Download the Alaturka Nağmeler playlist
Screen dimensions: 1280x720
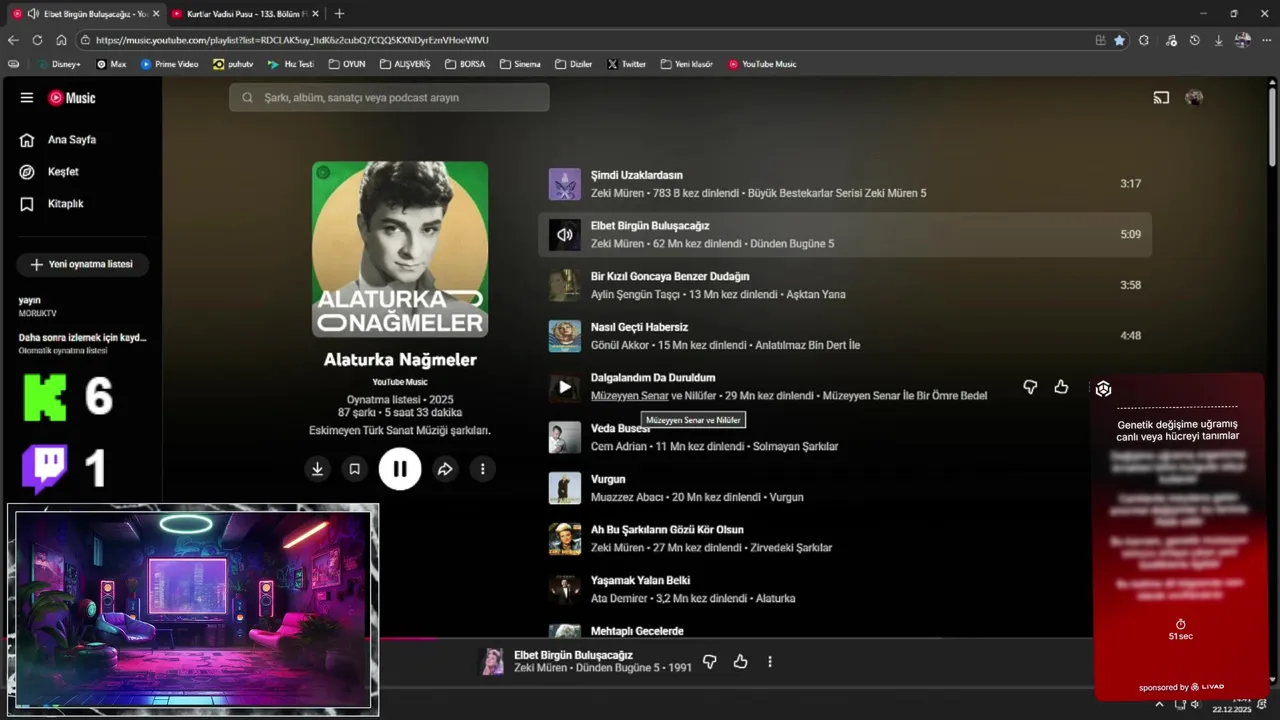pyautogui.click(x=317, y=469)
